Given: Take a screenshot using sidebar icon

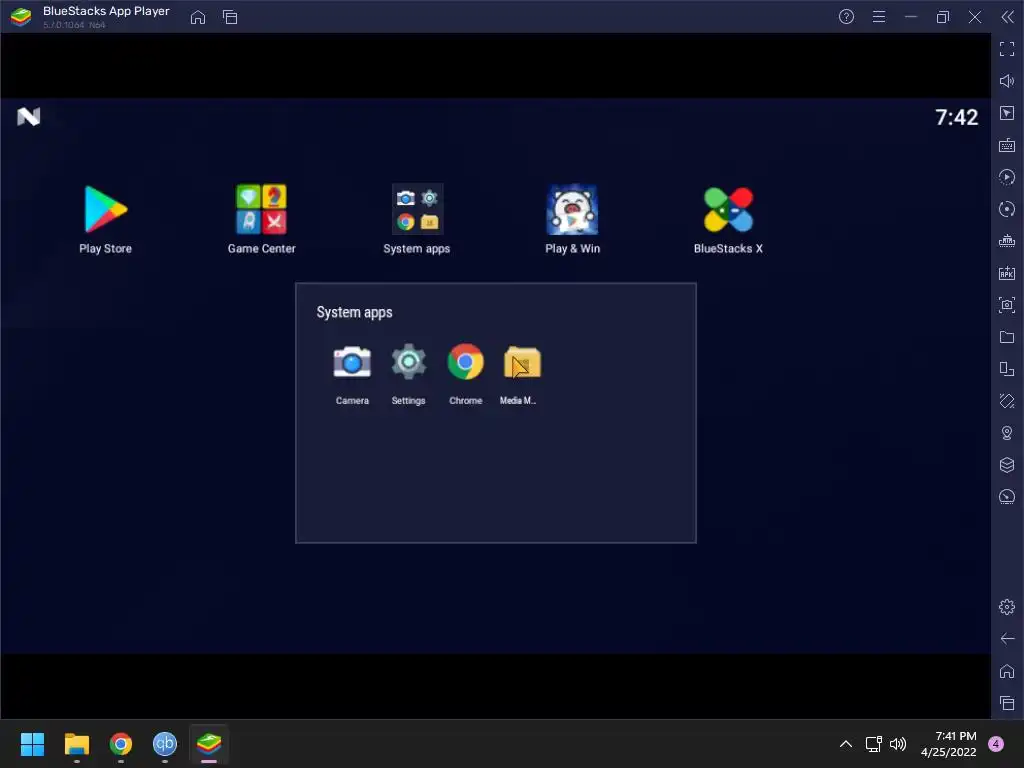Looking at the screenshot, I should point(1007,305).
